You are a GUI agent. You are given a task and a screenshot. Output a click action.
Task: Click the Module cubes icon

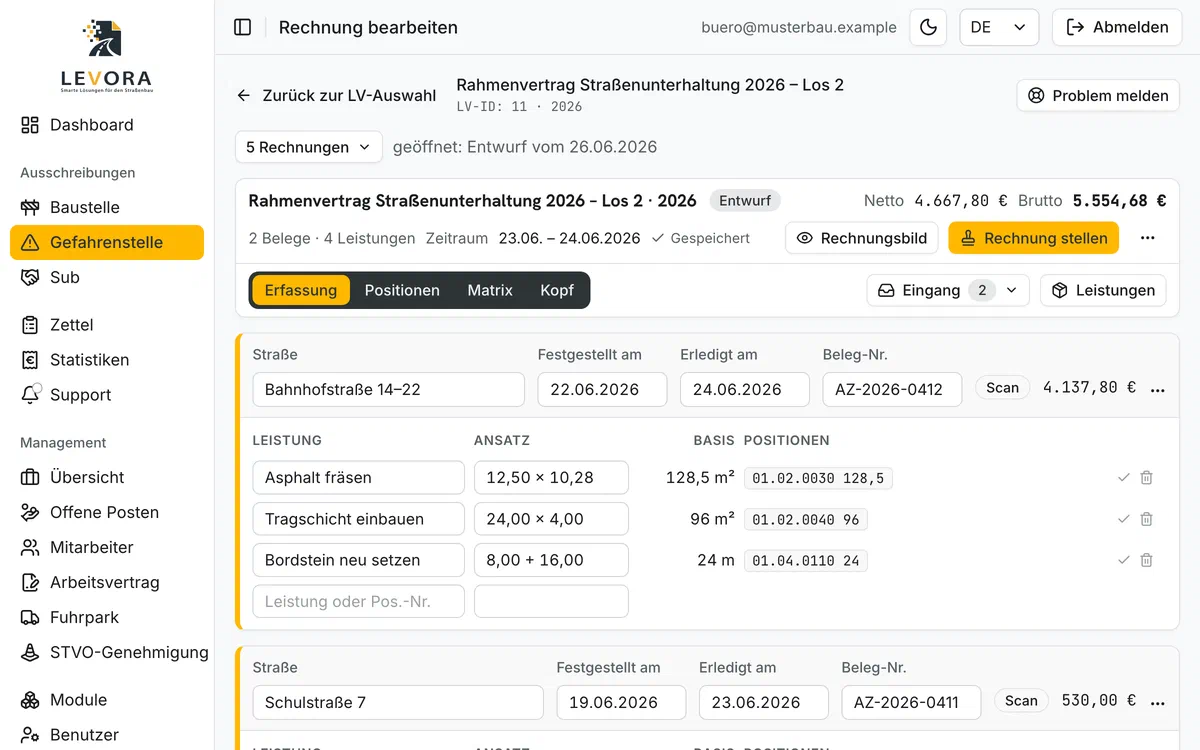[x=30, y=700]
